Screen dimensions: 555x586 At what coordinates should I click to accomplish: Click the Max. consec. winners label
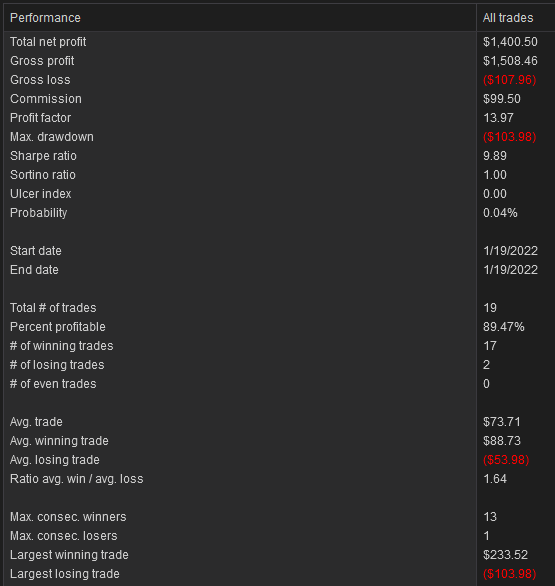pos(68,517)
